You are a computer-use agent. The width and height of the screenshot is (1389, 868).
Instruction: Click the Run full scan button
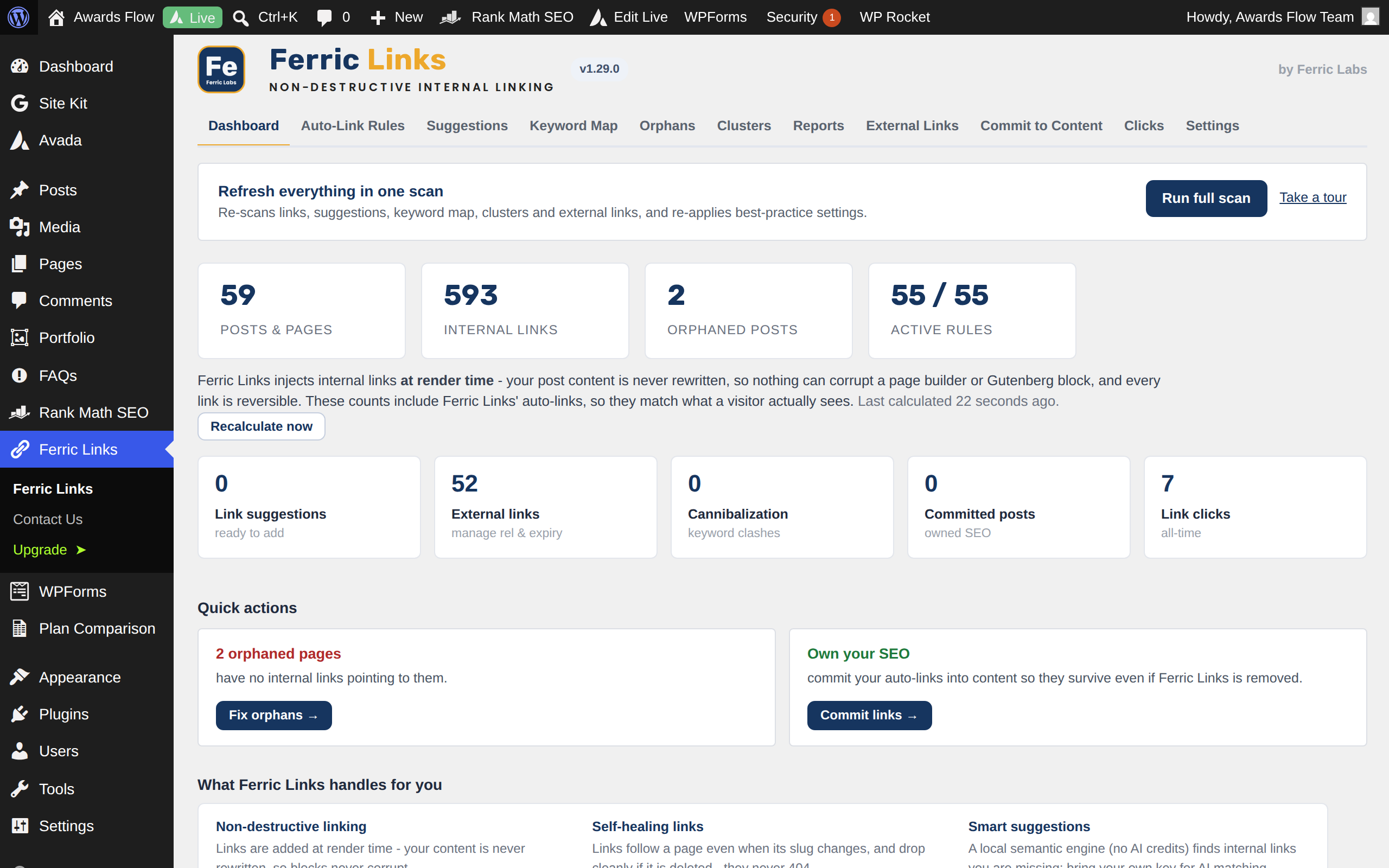coord(1206,198)
